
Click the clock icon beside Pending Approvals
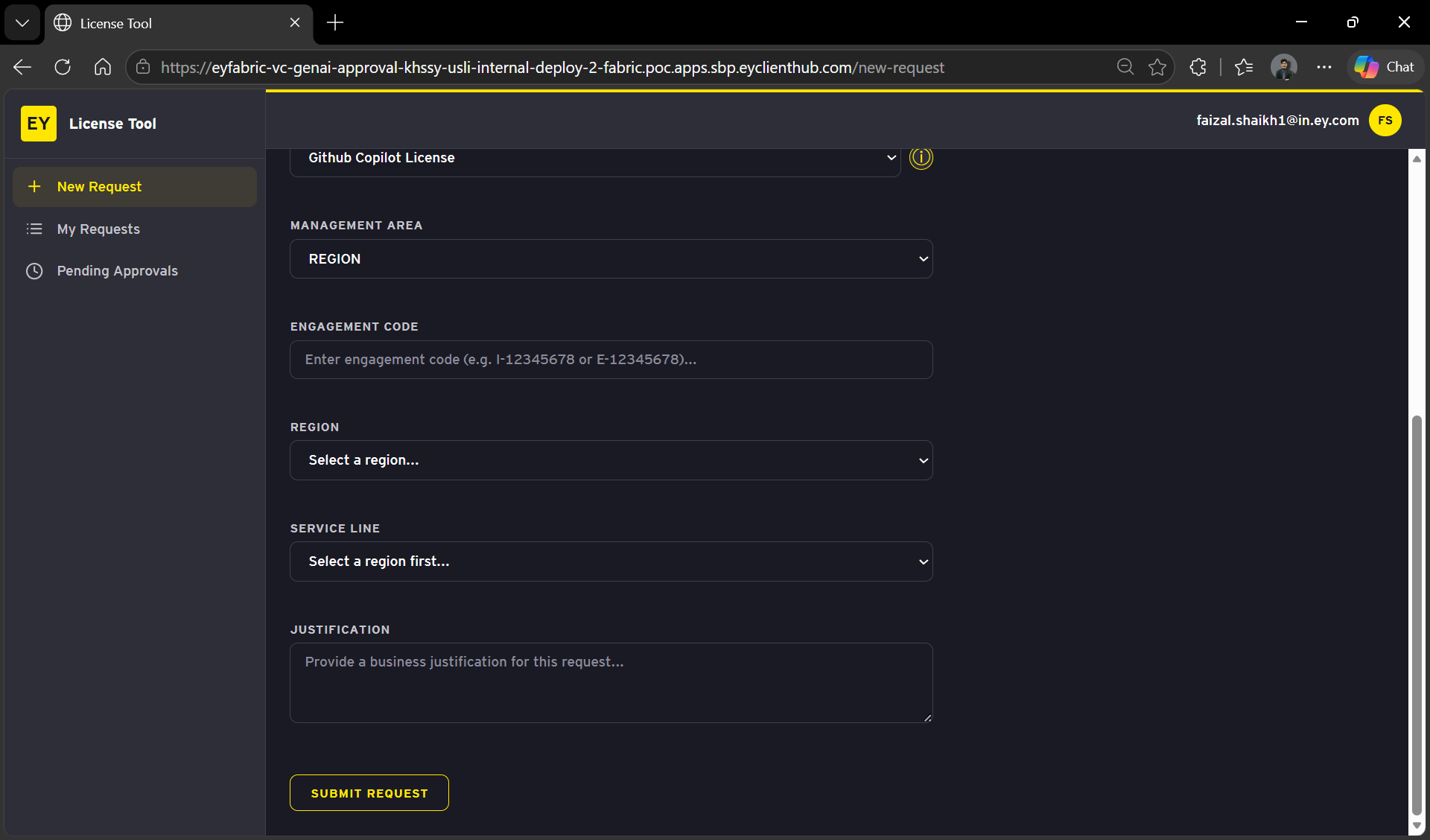(34, 271)
